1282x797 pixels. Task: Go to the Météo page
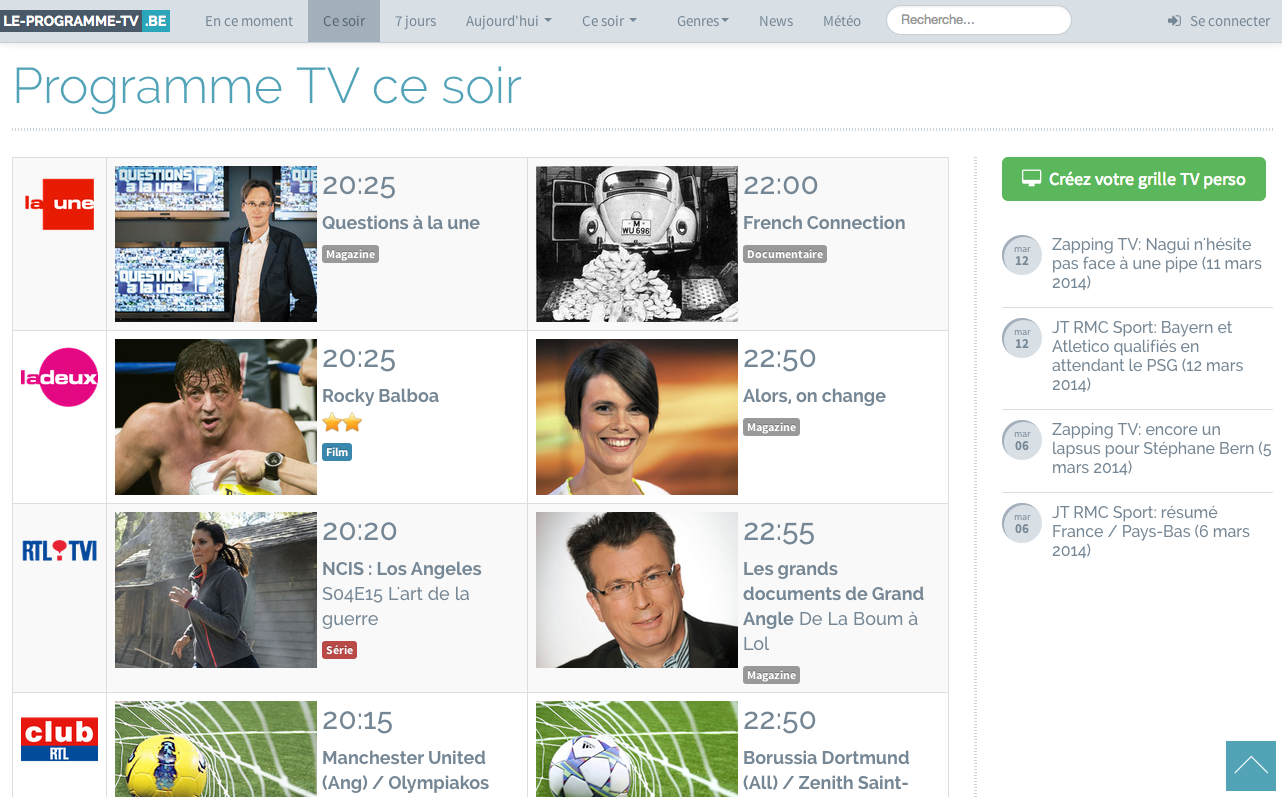pyautogui.click(x=841, y=21)
